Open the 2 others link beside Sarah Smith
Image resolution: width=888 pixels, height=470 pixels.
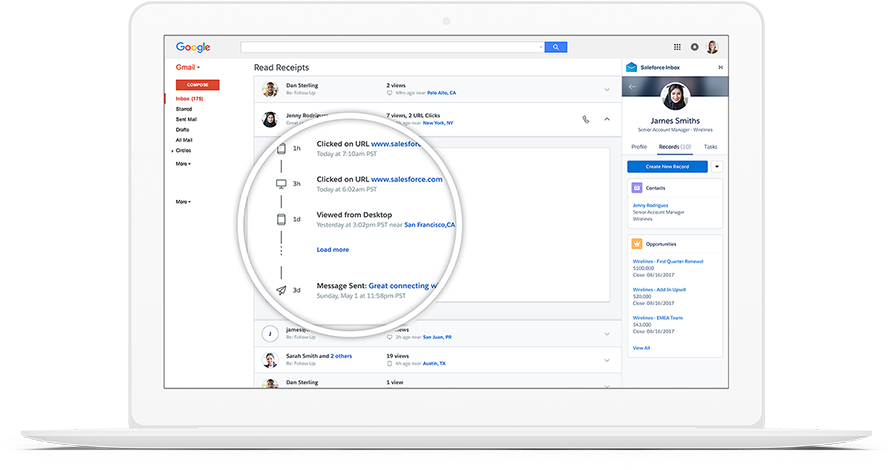click(341, 356)
